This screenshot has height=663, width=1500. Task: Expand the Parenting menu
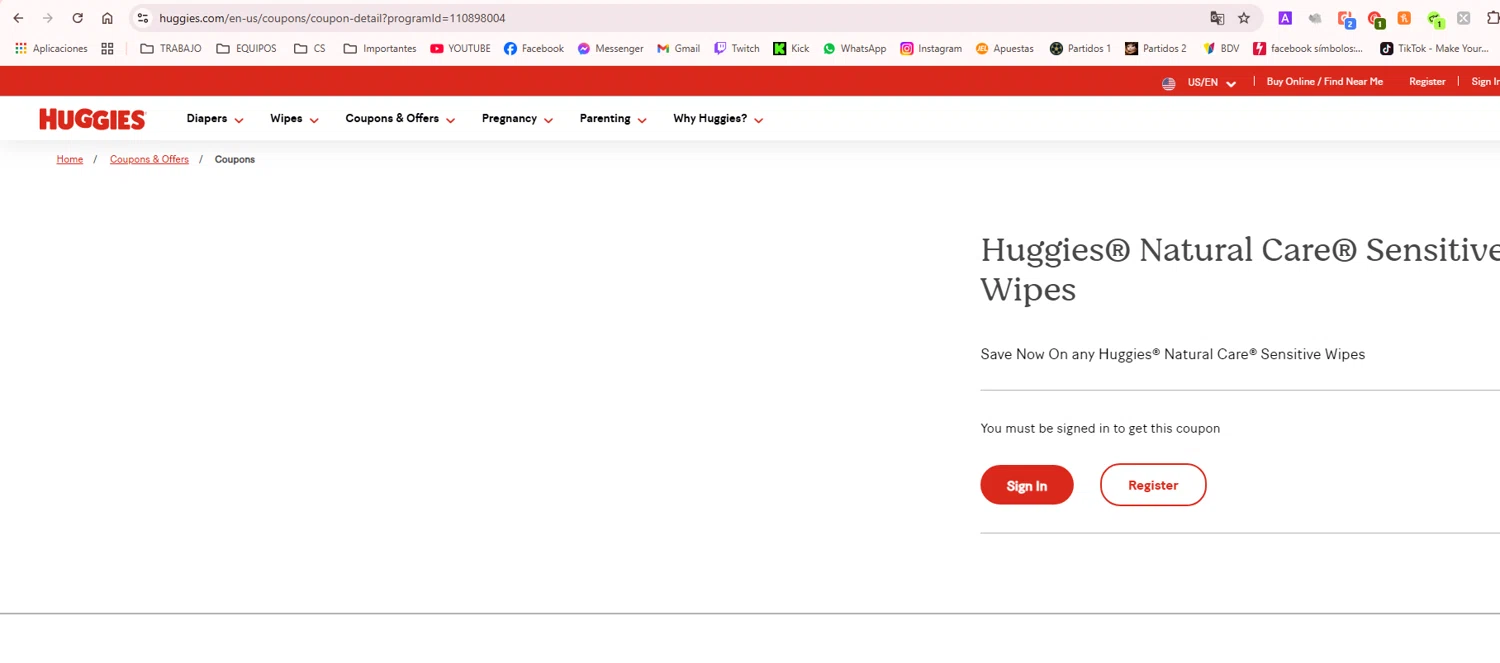tap(613, 119)
